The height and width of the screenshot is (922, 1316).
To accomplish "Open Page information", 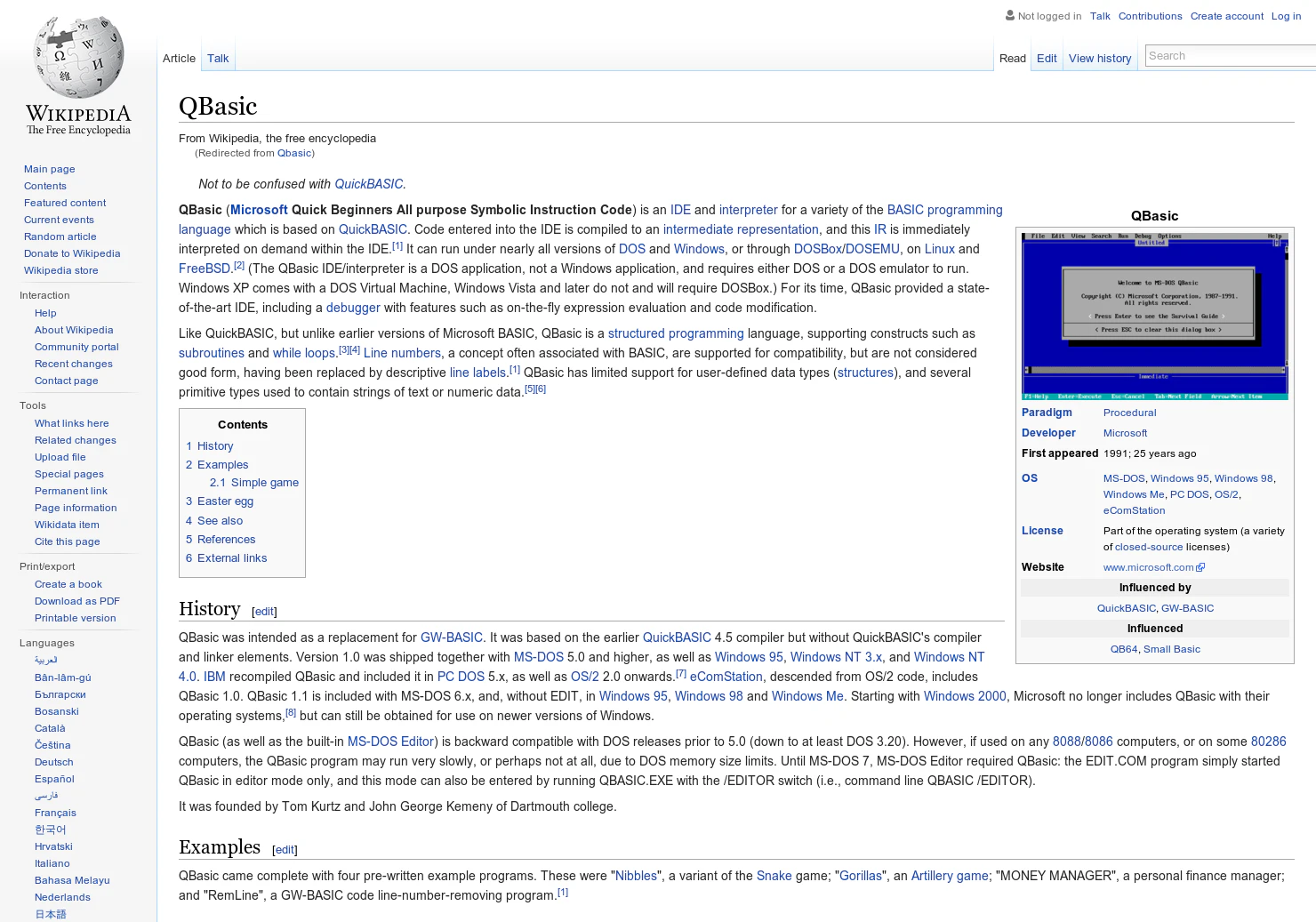I will pyautogui.click(x=76, y=508).
